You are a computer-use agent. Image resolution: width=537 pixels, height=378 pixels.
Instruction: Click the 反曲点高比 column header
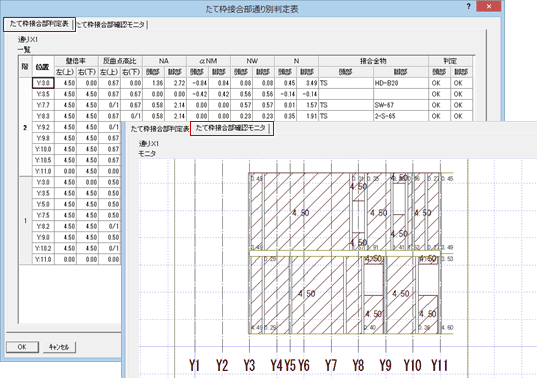pyautogui.click(x=120, y=61)
